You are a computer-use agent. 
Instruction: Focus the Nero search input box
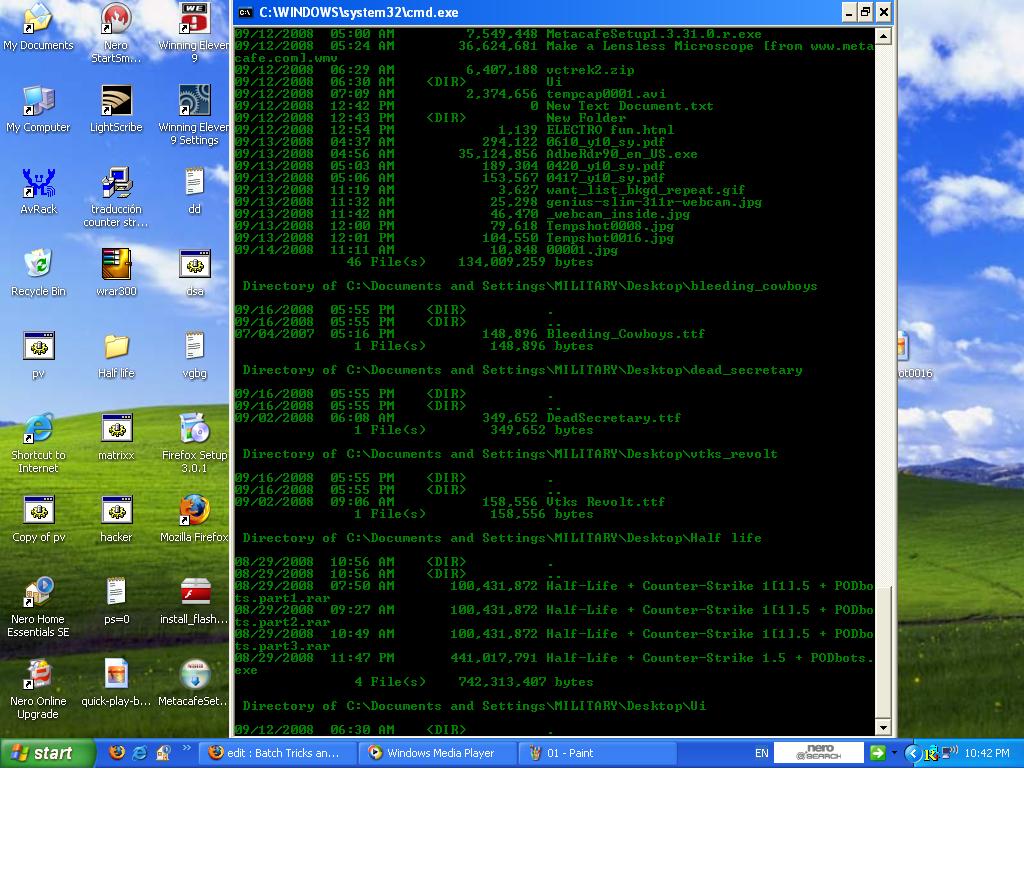818,753
